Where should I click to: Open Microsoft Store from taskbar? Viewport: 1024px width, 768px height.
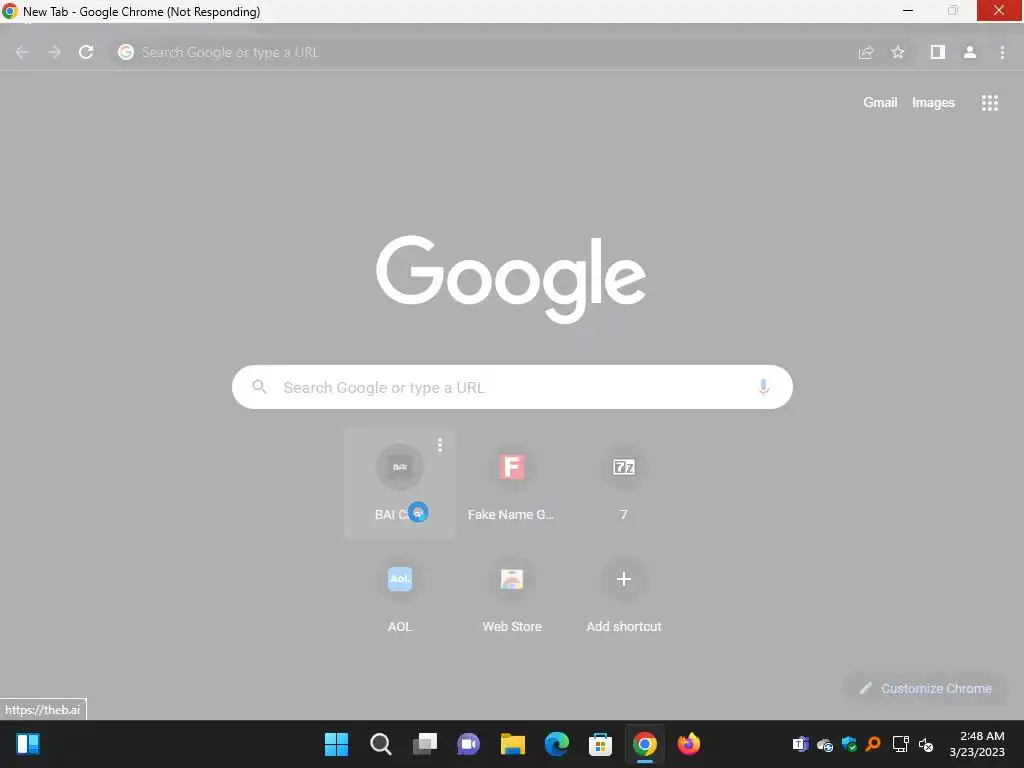click(x=600, y=744)
